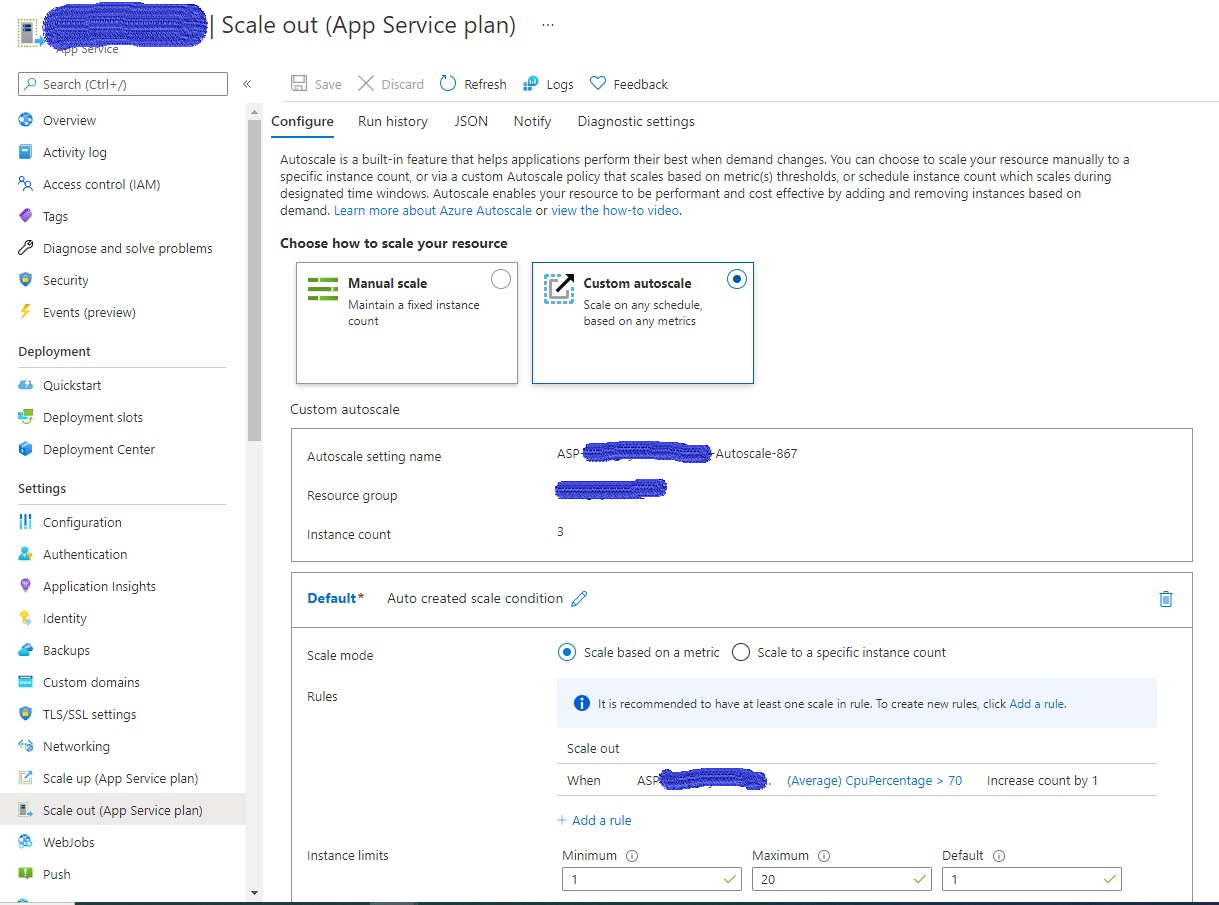
Task: Open the CpuPercentage > 70 scale rule
Action: [x=875, y=780]
